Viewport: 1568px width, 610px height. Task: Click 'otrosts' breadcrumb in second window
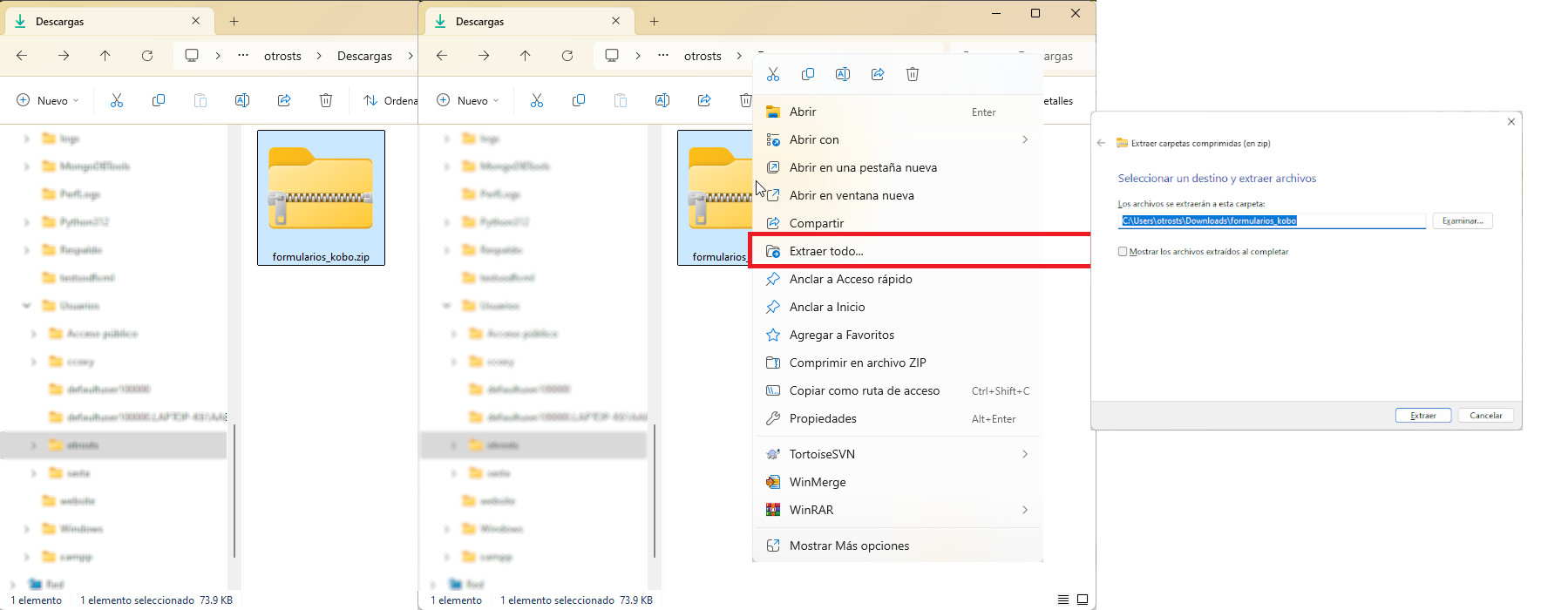pos(703,56)
